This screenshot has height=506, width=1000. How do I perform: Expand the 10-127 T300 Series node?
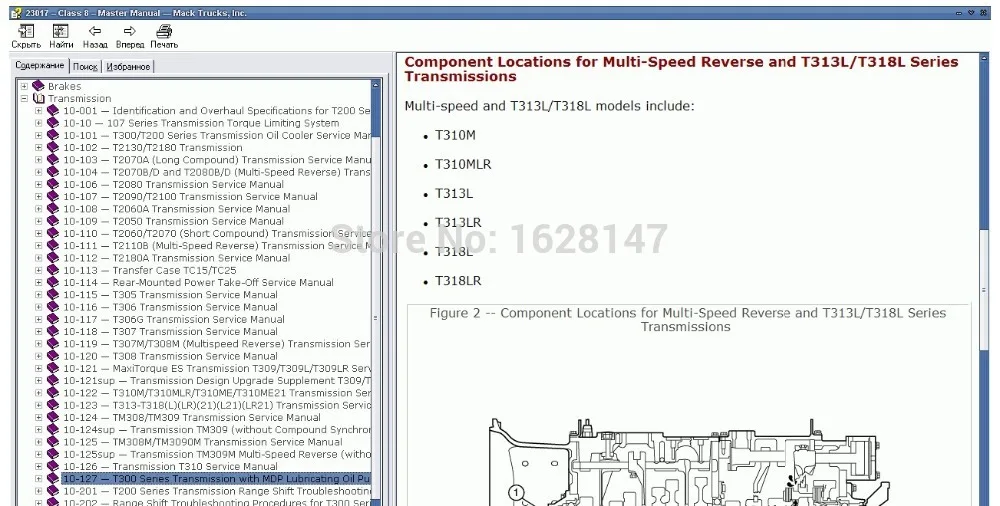pos(38,479)
